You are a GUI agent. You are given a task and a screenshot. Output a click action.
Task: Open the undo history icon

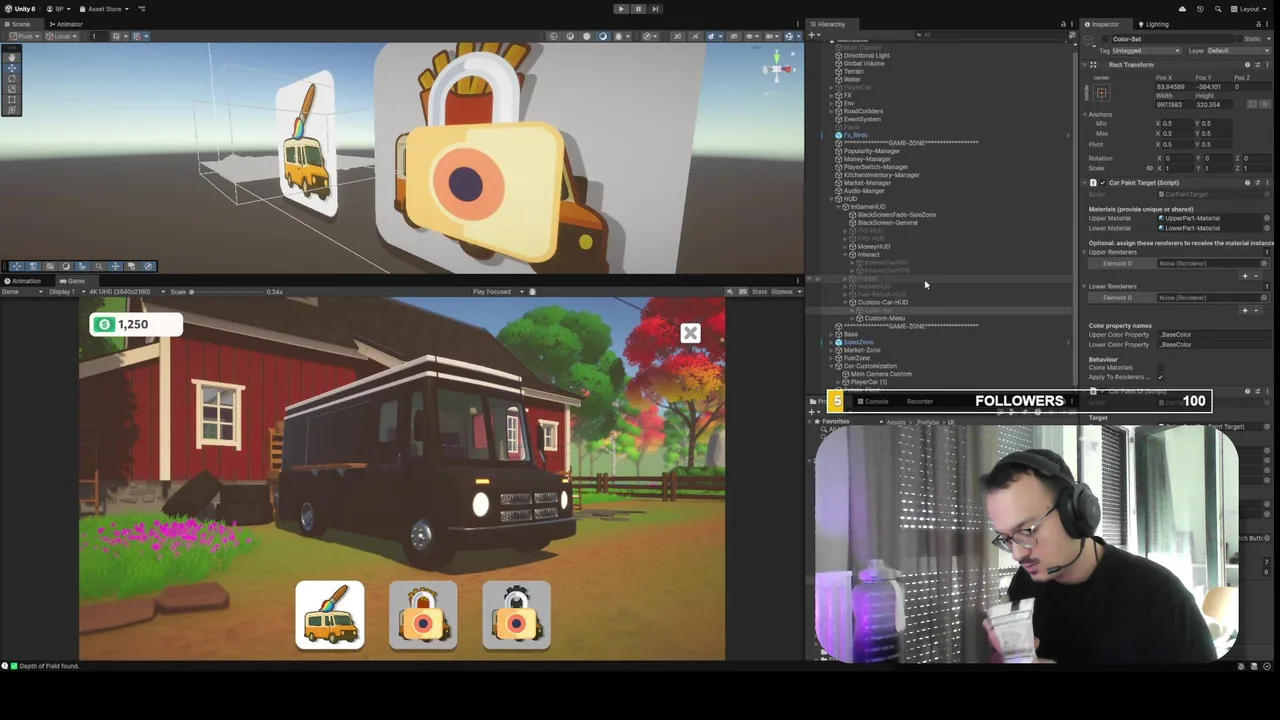pyautogui.click(x=1200, y=9)
